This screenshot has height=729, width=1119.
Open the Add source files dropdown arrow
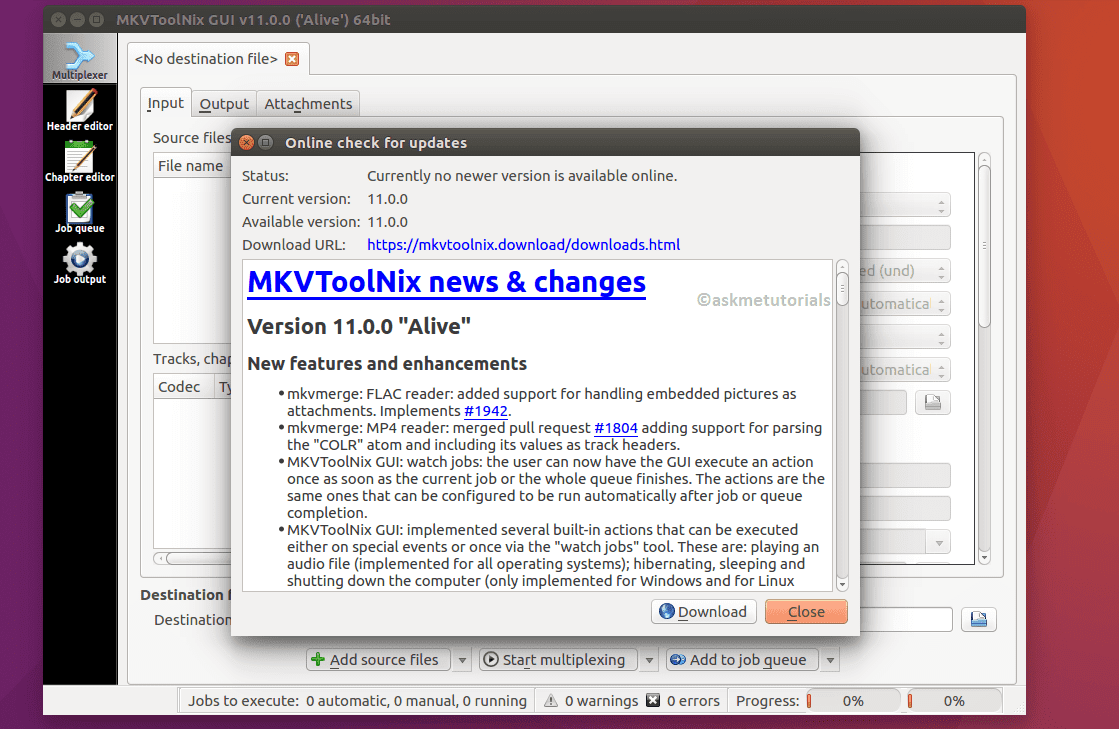coord(462,661)
